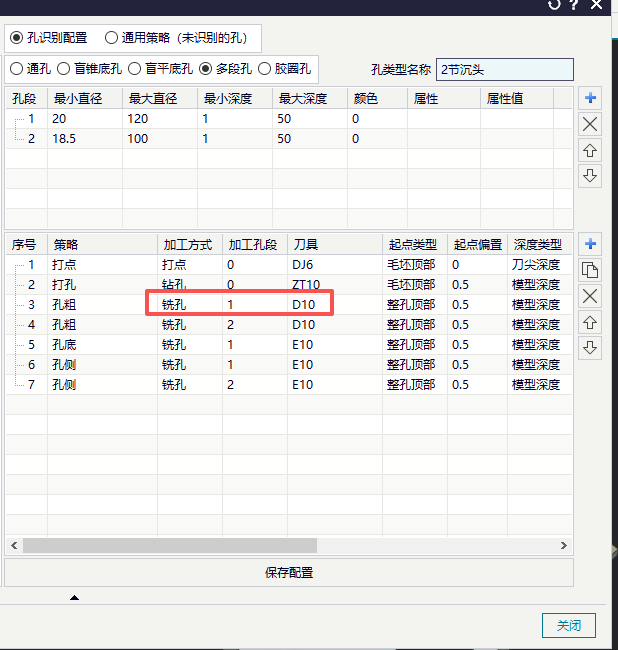Choose 胶圈孔 hole type
Screen dimensions: 618x650
pyautogui.click(x=284, y=69)
